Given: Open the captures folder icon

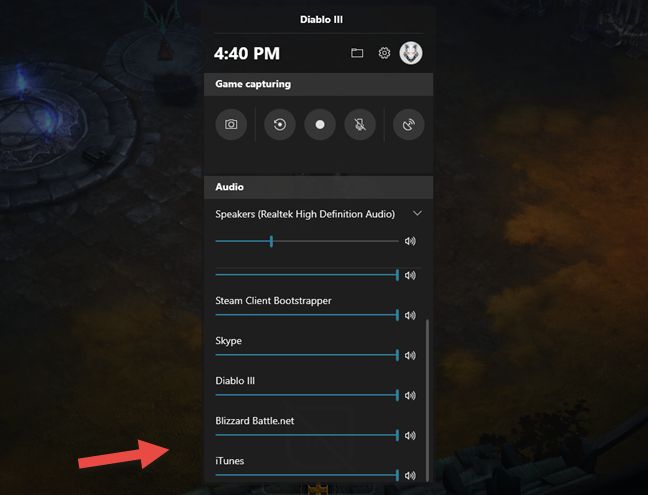Looking at the screenshot, I should pos(357,53).
